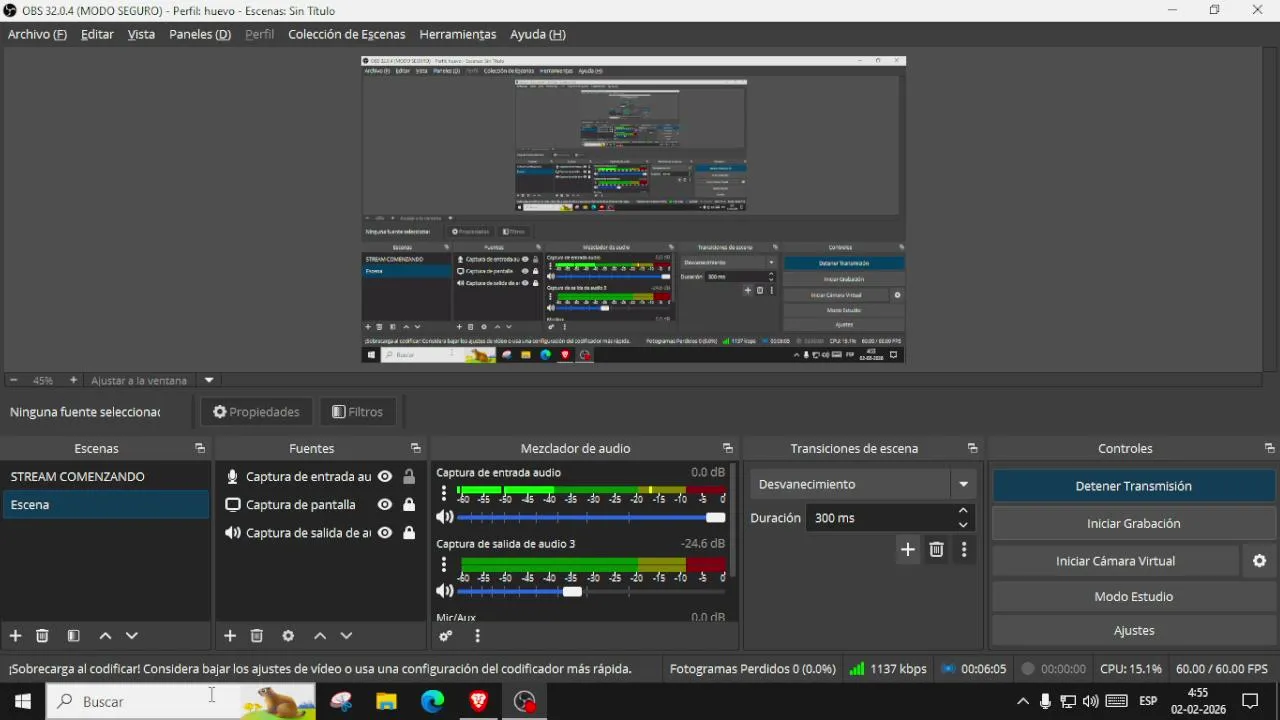Open Microsoft Edge from the taskbar

[432, 702]
